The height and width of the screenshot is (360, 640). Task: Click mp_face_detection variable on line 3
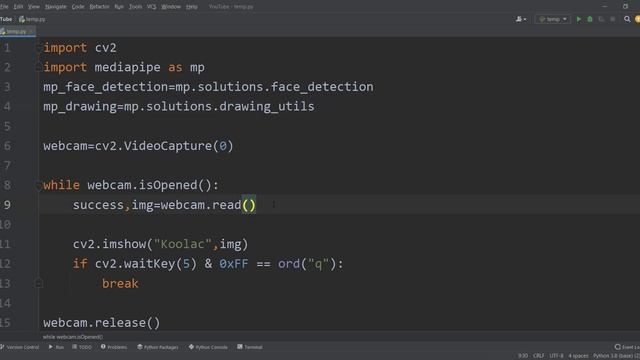pos(106,87)
